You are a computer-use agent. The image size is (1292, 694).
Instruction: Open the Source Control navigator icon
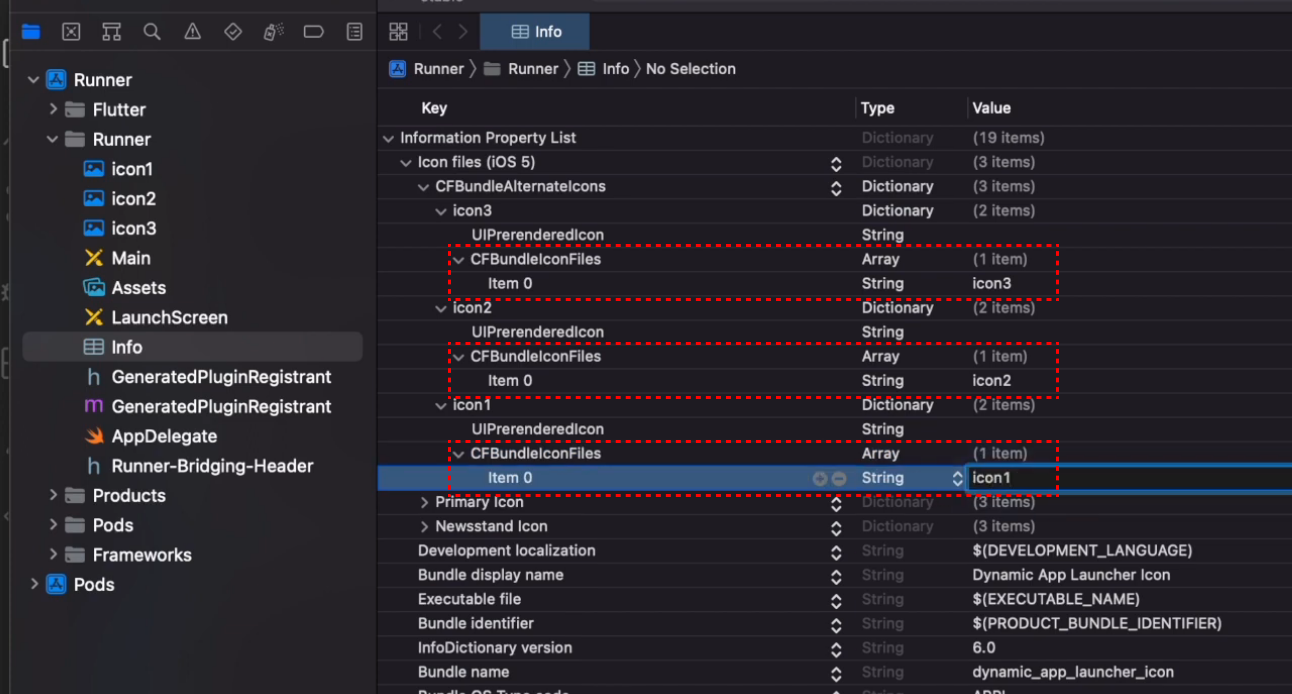click(71, 32)
